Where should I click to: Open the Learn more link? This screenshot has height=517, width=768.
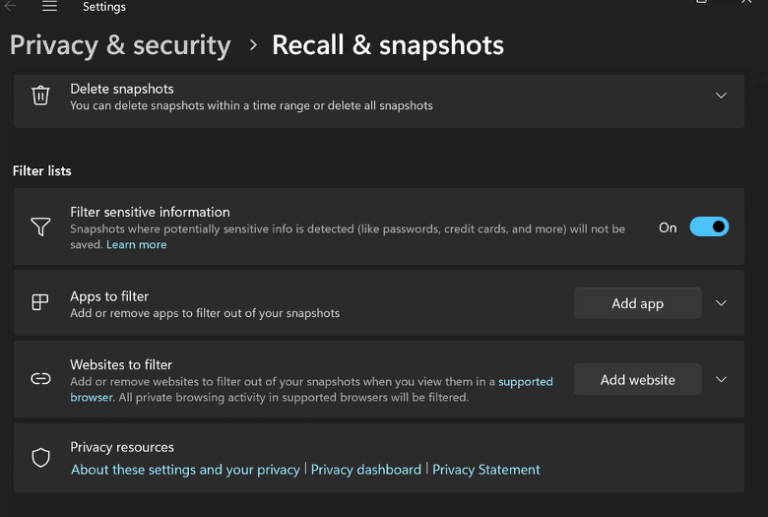pyautogui.click(x=137, y=245)
